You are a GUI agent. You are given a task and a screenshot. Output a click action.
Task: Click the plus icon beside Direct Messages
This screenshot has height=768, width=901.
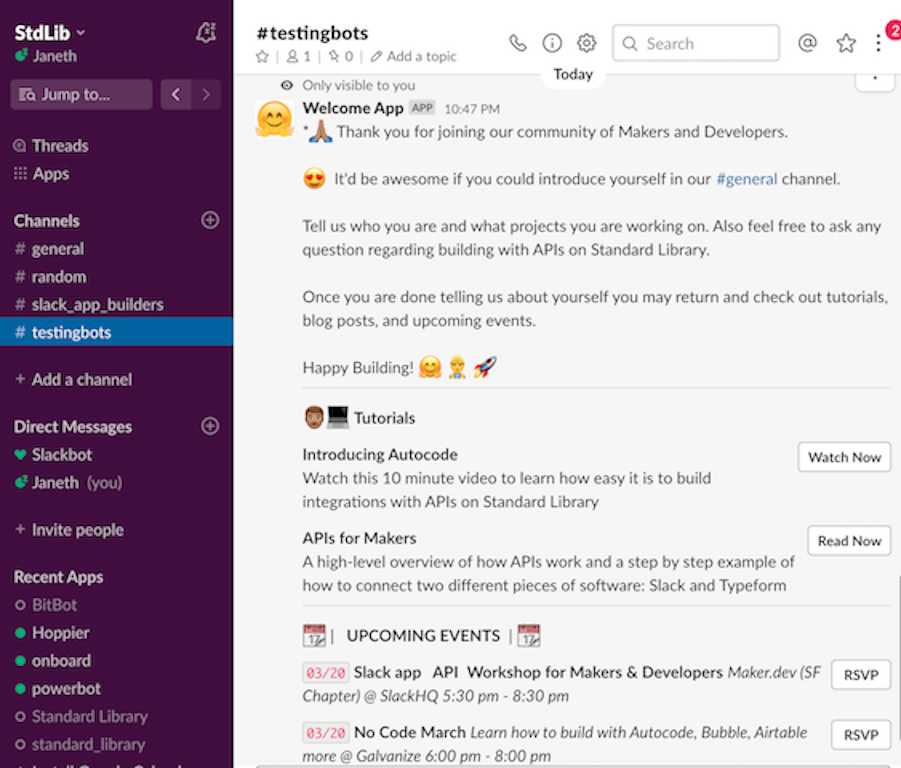click(210, 426)
